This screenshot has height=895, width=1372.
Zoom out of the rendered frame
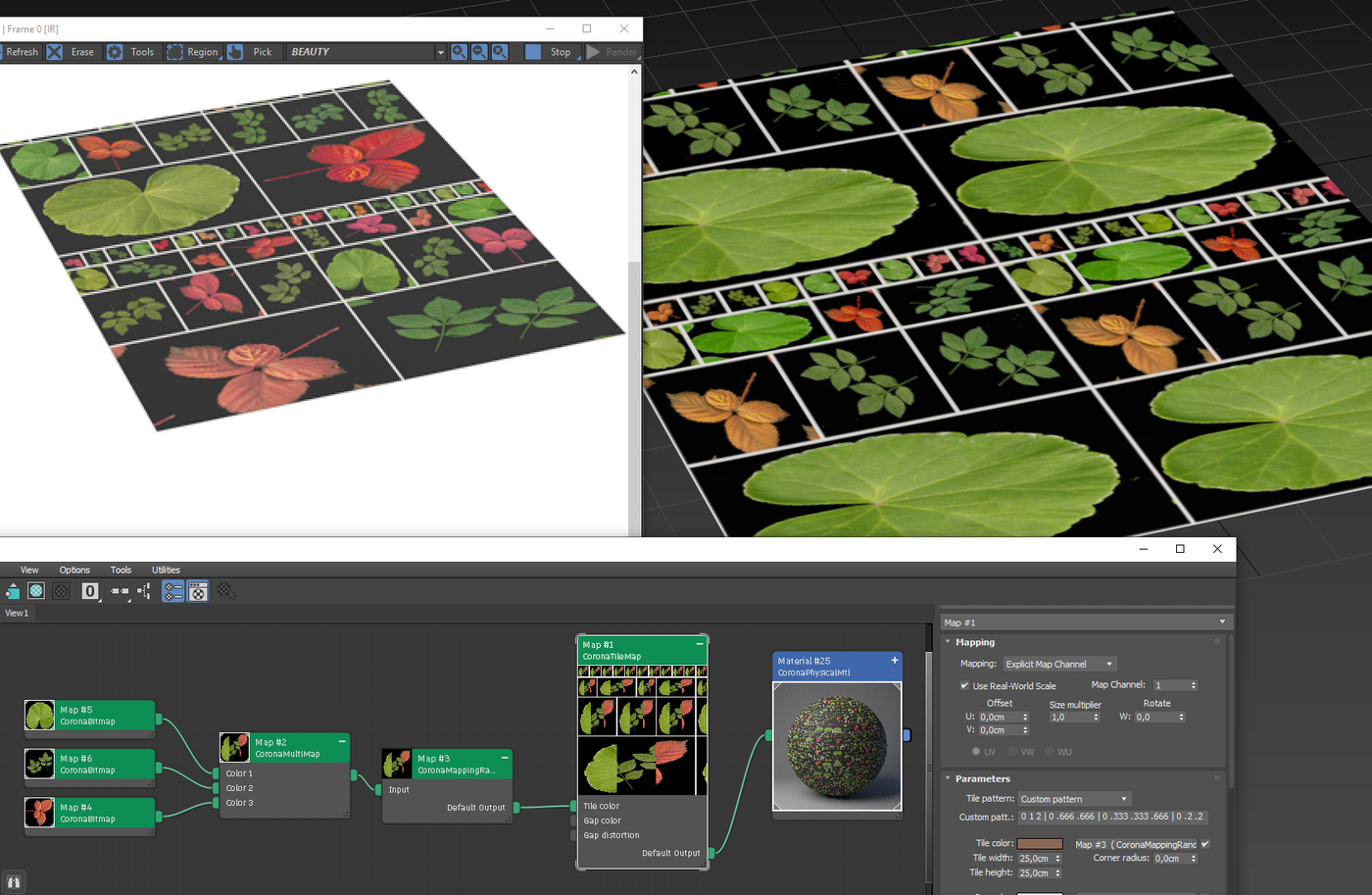(479, 52)
